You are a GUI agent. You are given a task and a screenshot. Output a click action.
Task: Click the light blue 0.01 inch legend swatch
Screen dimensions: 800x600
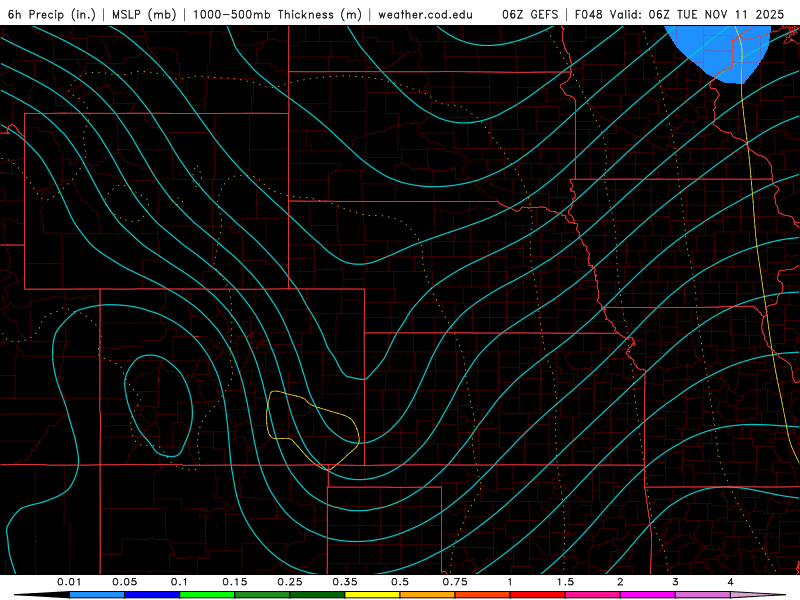97,595
